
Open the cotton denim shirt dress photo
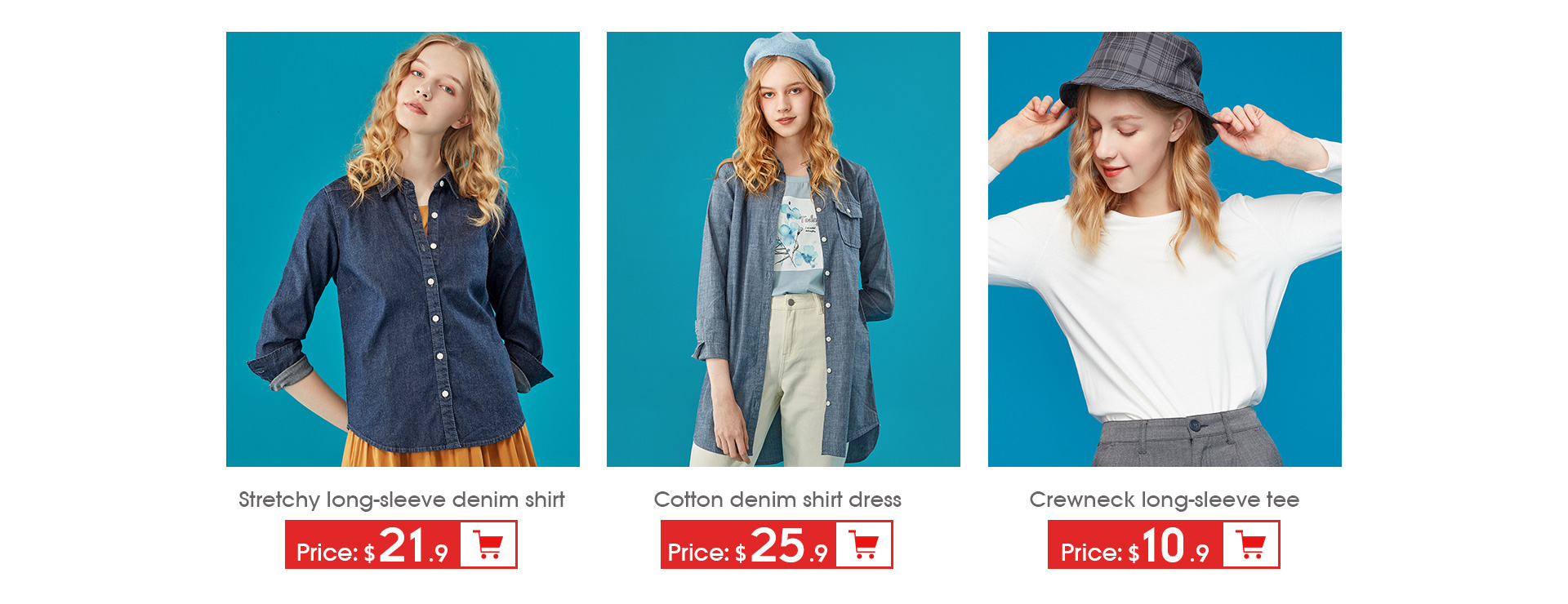(783, 249)
